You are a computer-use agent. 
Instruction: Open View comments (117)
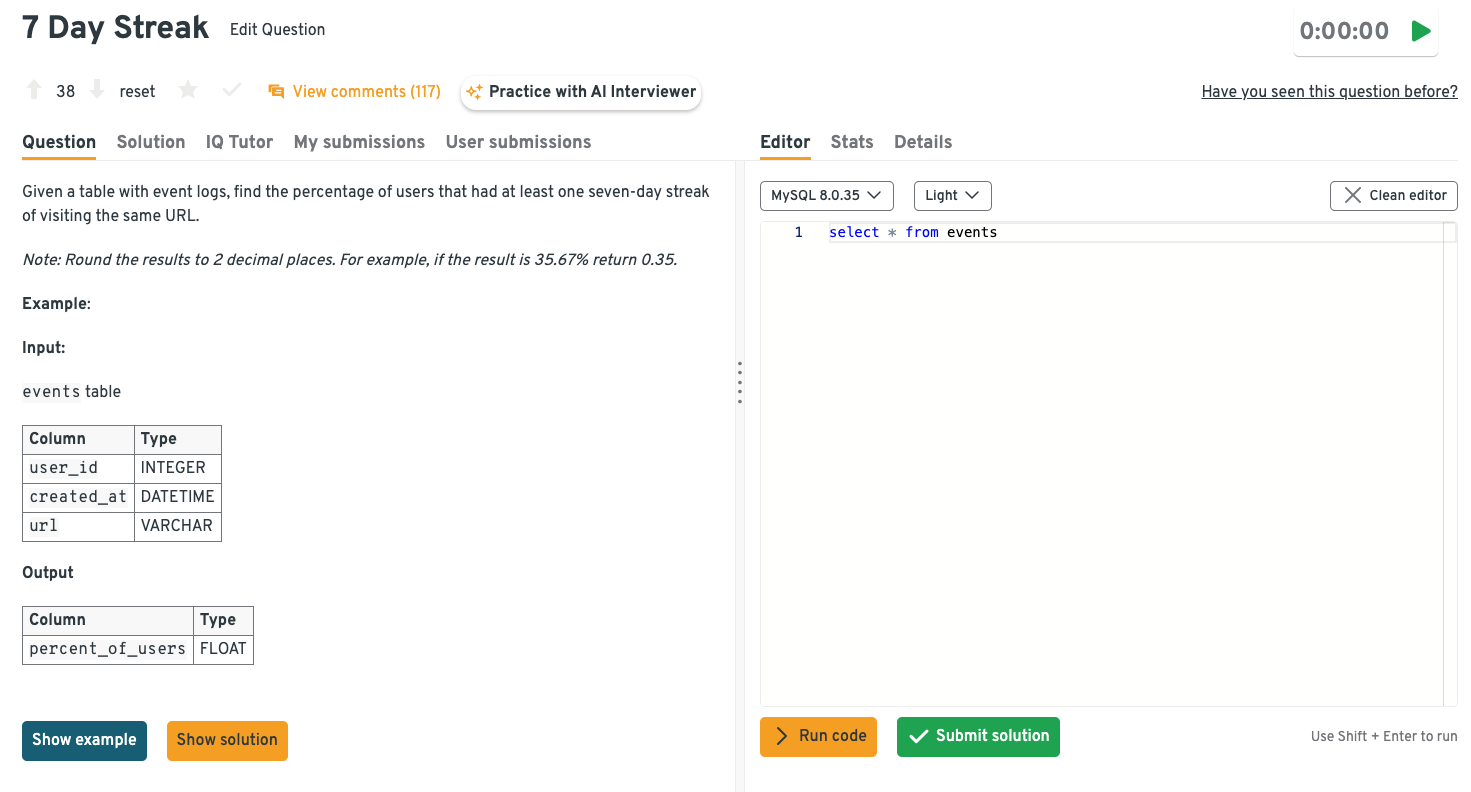point(355,92)
